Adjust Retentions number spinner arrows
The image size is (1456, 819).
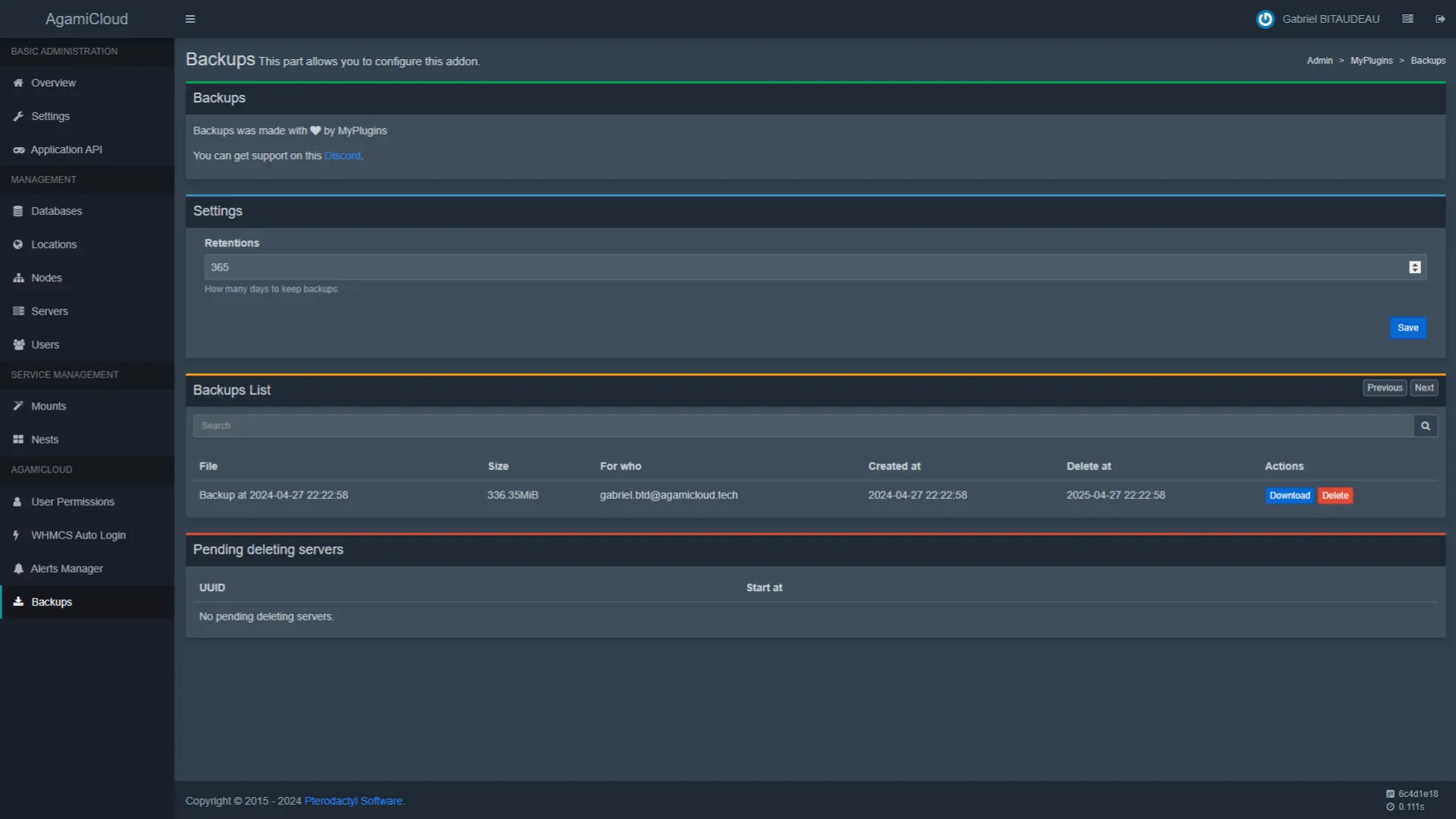1414,267
